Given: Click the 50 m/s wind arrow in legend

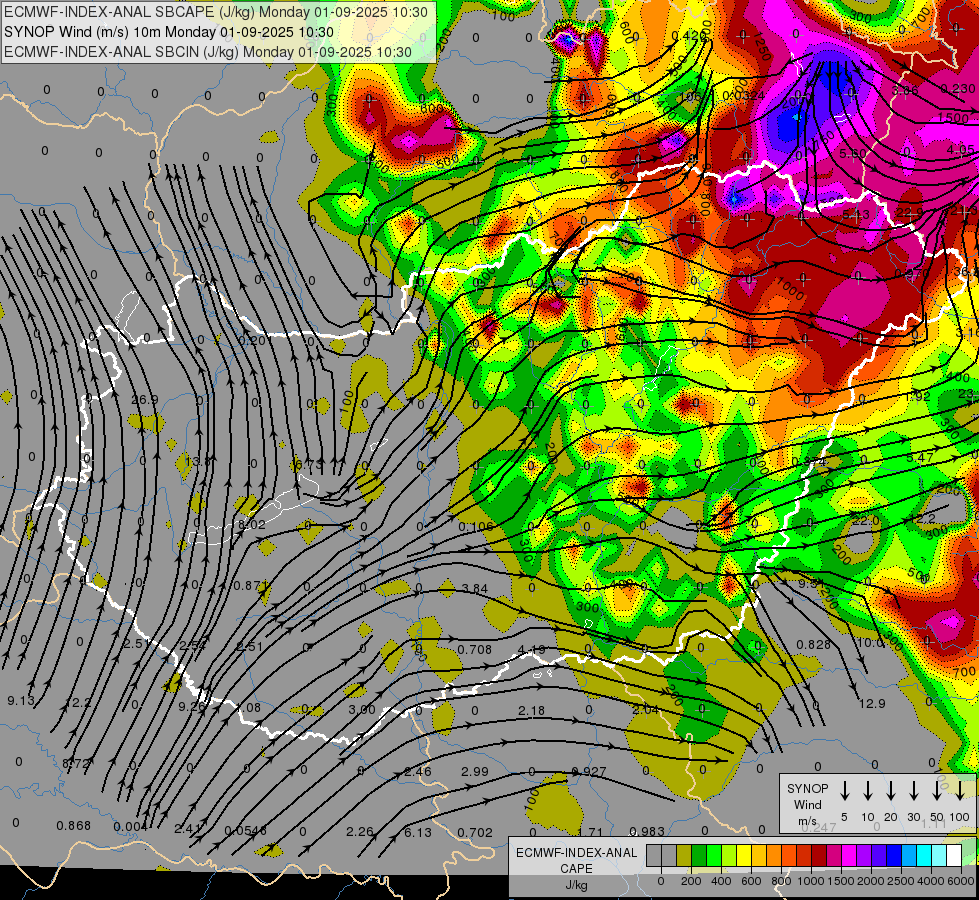Looking at the screenshot, I should pos(937,790).
